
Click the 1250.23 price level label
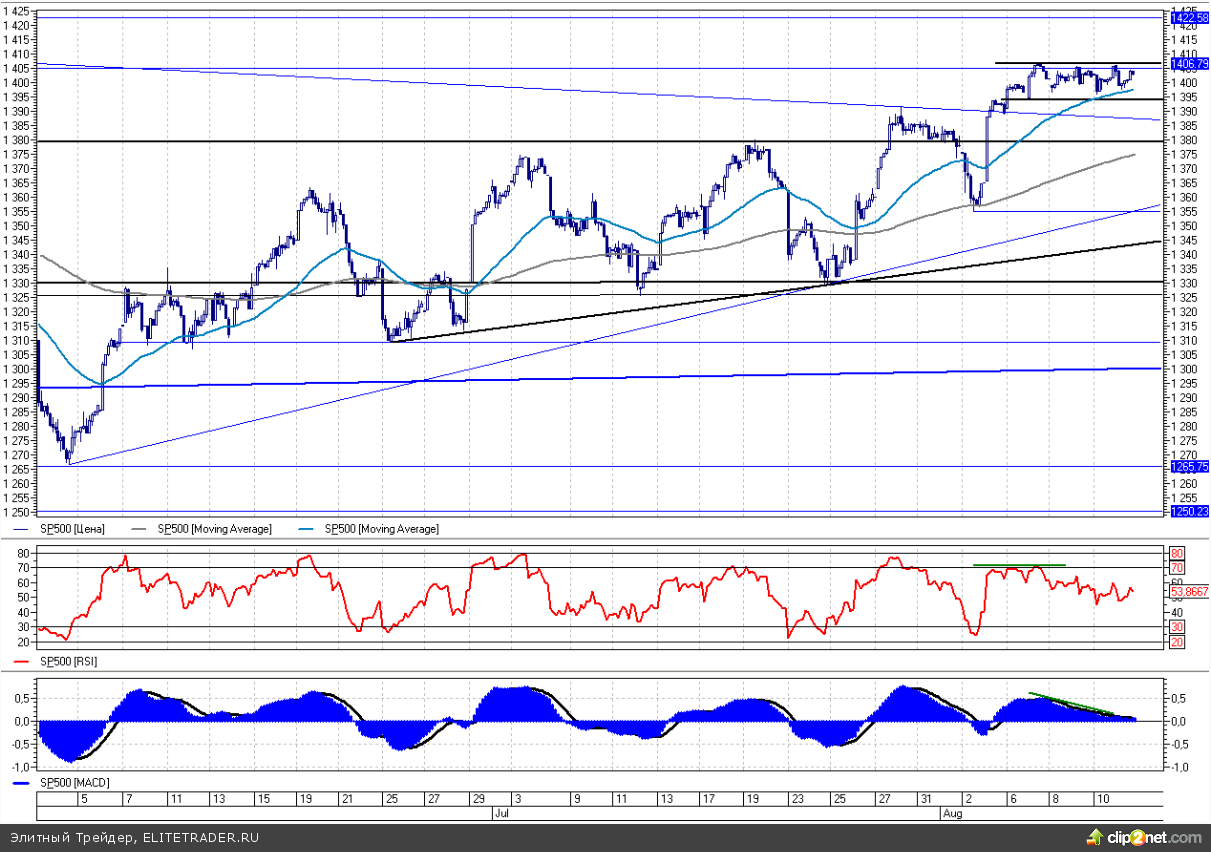[1189, 511]
